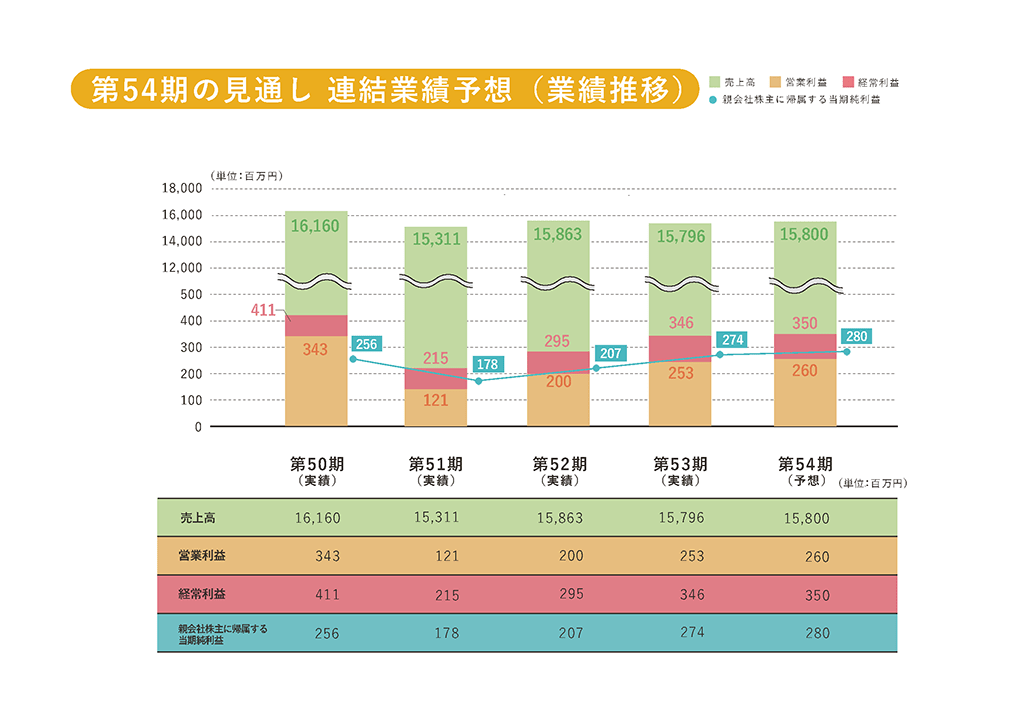The image size is (1024, 724).
Task: Click the teal dot legend marker for 当期純利益
Action: coord(712,100)
